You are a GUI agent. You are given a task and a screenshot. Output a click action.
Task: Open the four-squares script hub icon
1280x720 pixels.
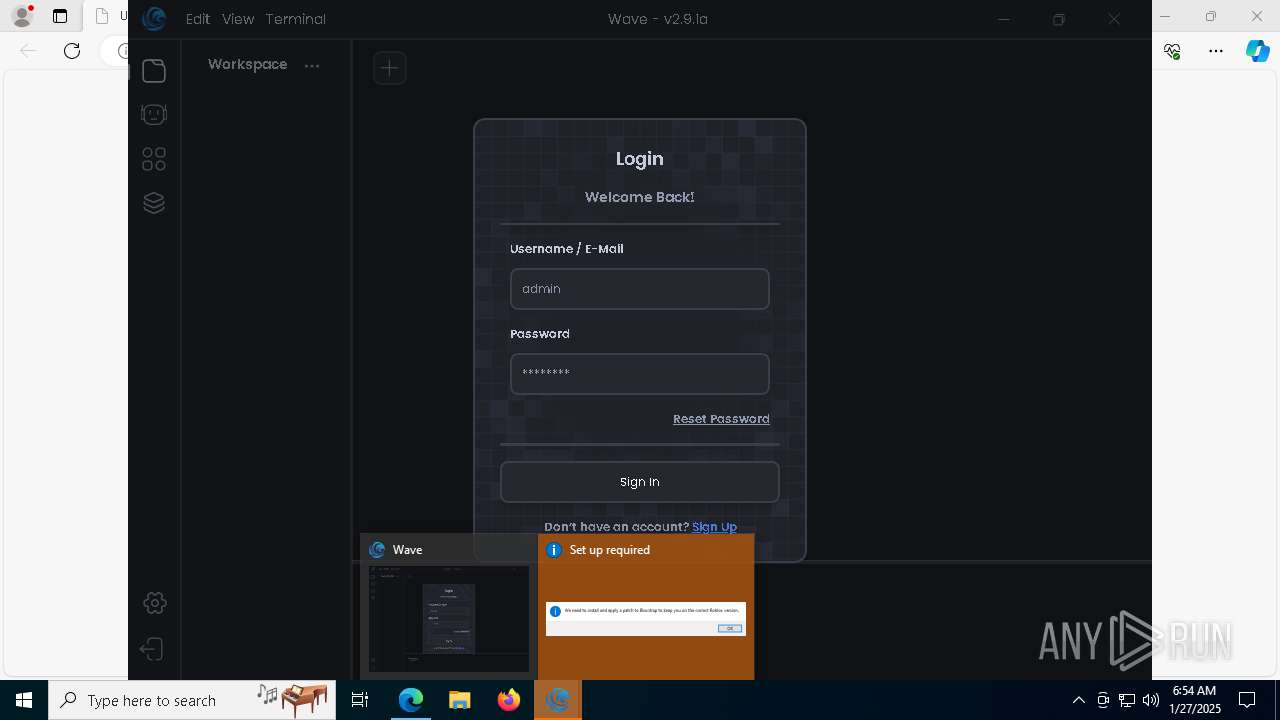point(153,159)
